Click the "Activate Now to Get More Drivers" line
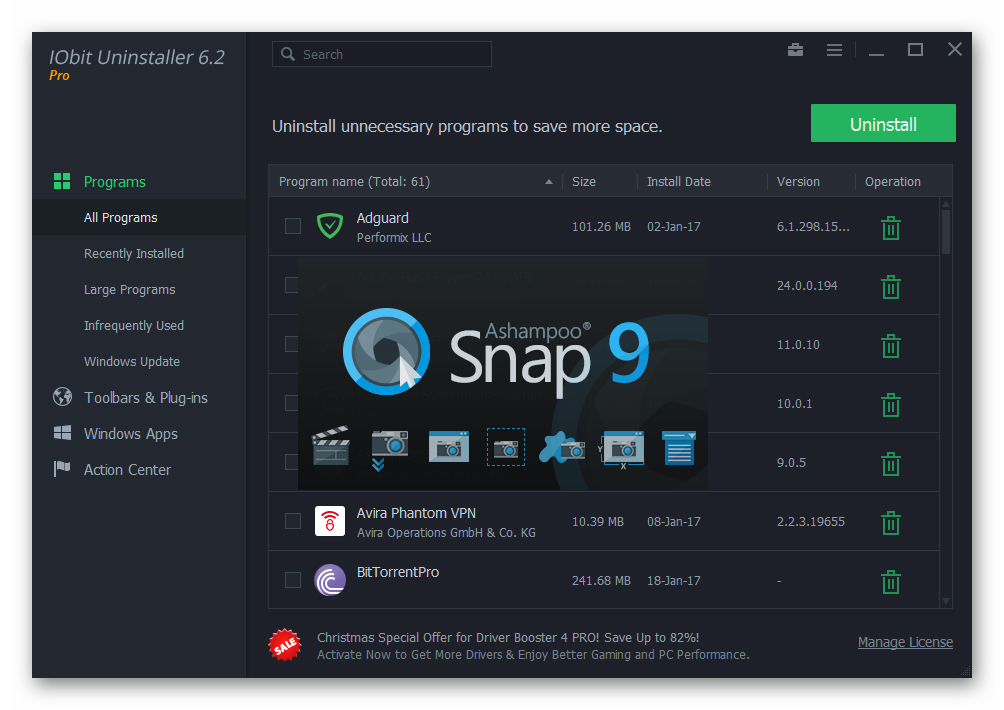Image resolution: width=1004 pixels, height=710 pixels. [x=533, y=655]
